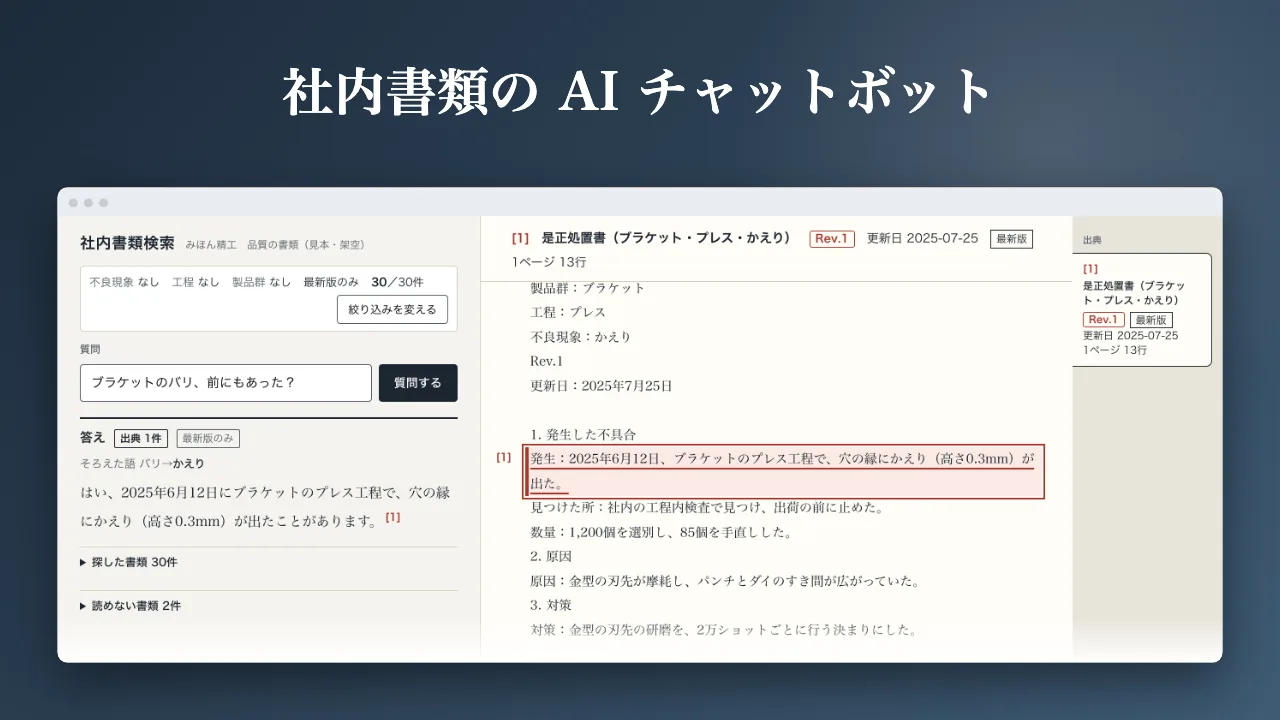The width and height of the screenshot is (1280, 720).
Task: Click the 1ページ 13行 text under document title
Action: tap(549, 263)
